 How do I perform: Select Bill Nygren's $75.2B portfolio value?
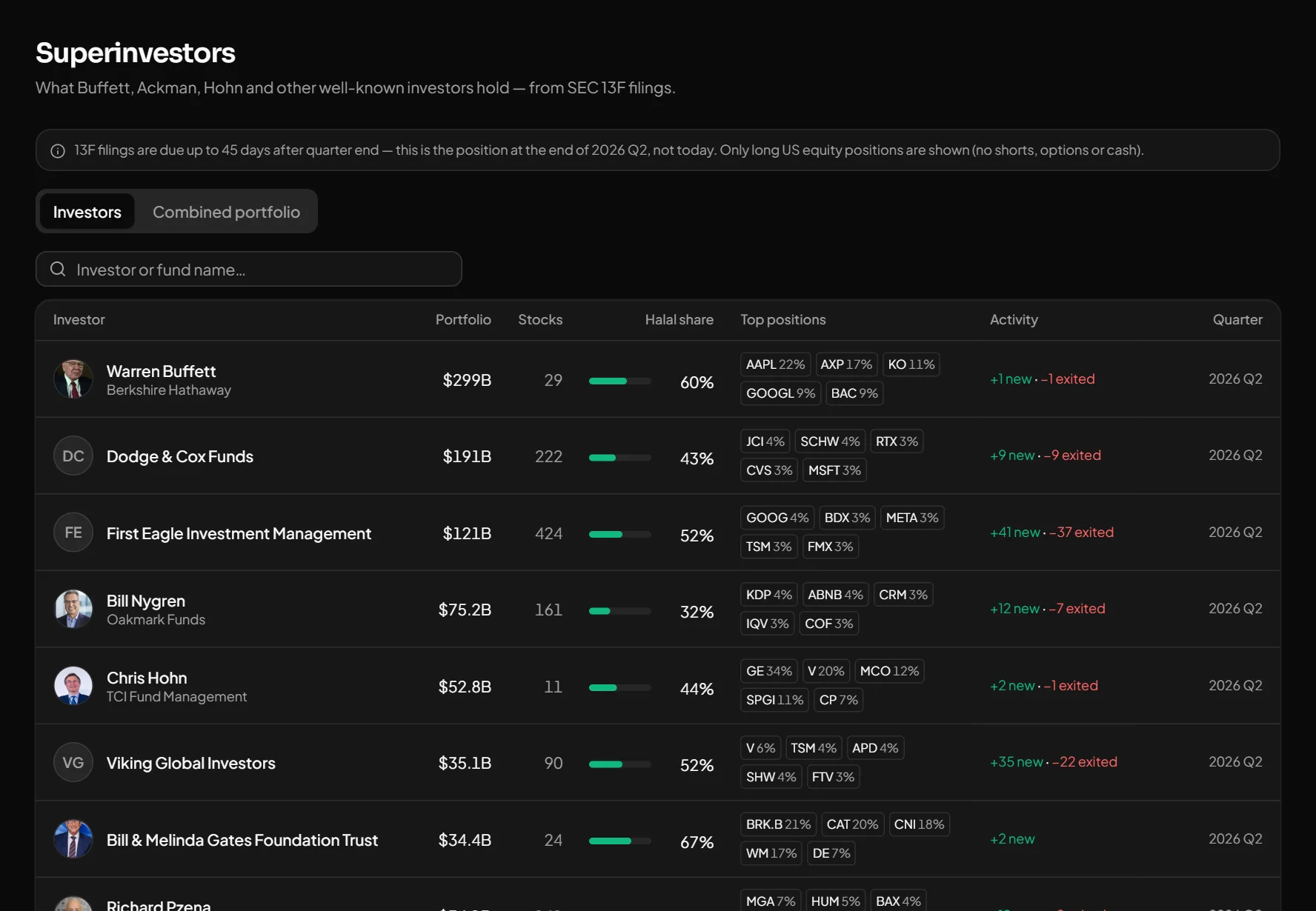coord(465,610)
